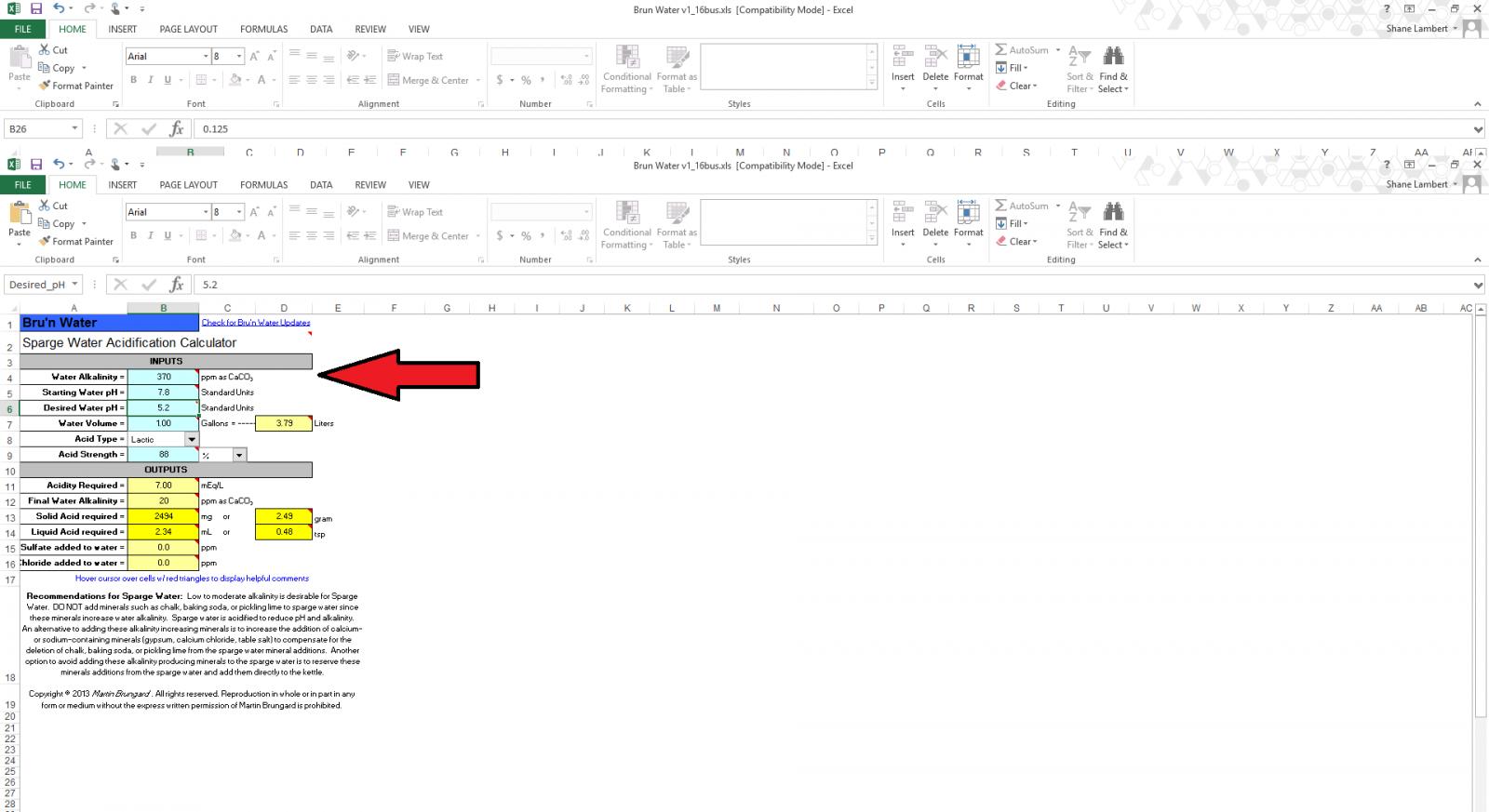Switch to REVIEW tab in upper window
Screen dimensions: 1489x812
coord(369,29)
